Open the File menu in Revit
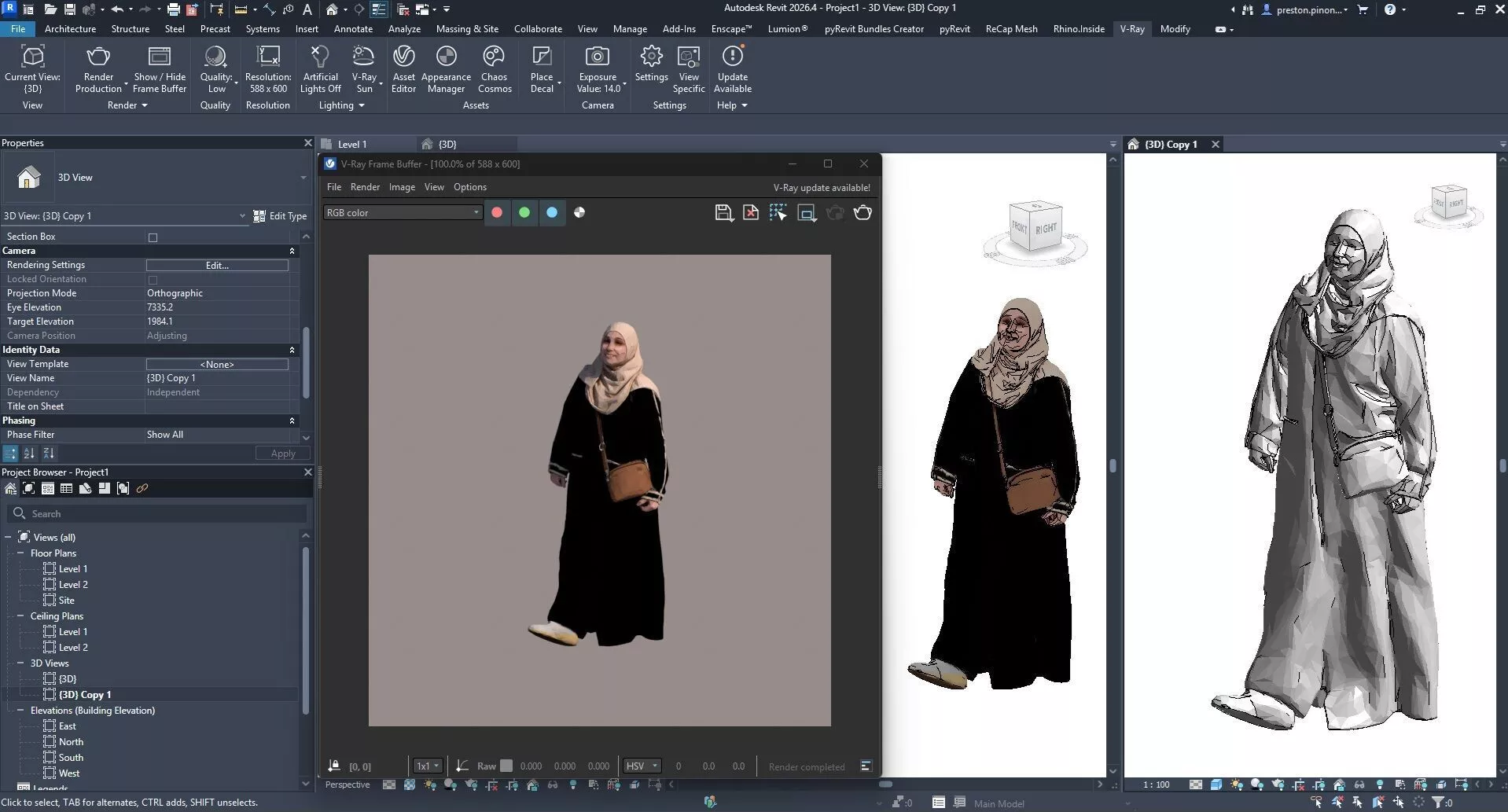The image size is (1508, 812). click(x=17, y=29)
